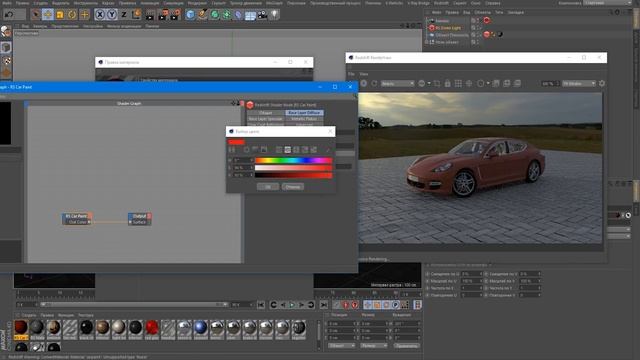Open Redshift menu in main menu bar

pos(441,3)
